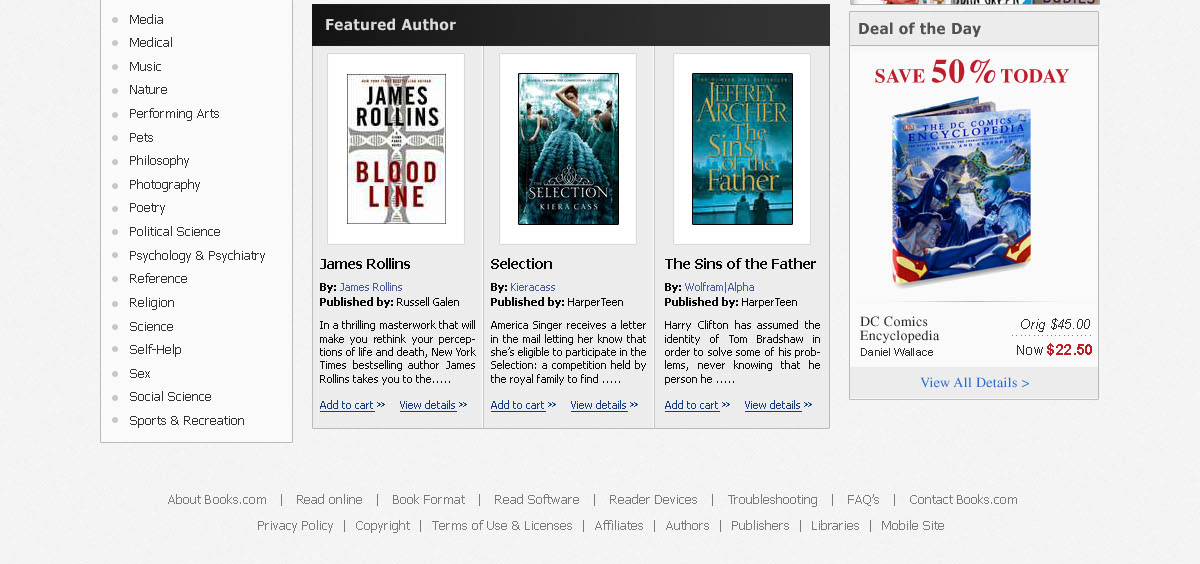Browse the Music category
Screen dimensions: 1200x564
145,67
